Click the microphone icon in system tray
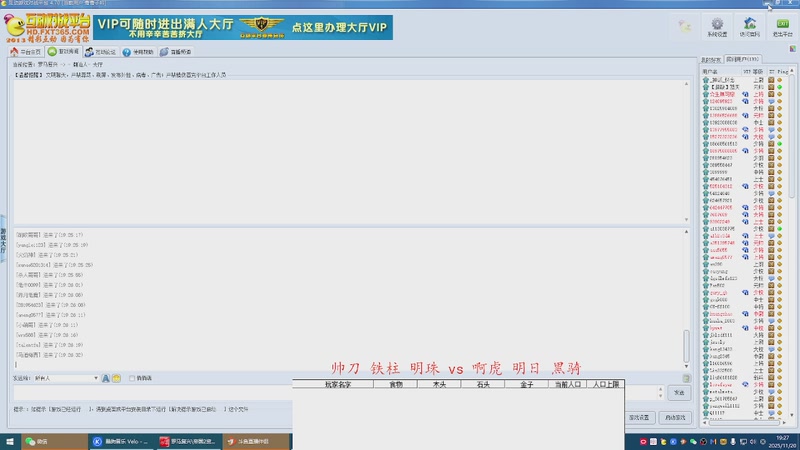800x450 pixels. [733, 442]
